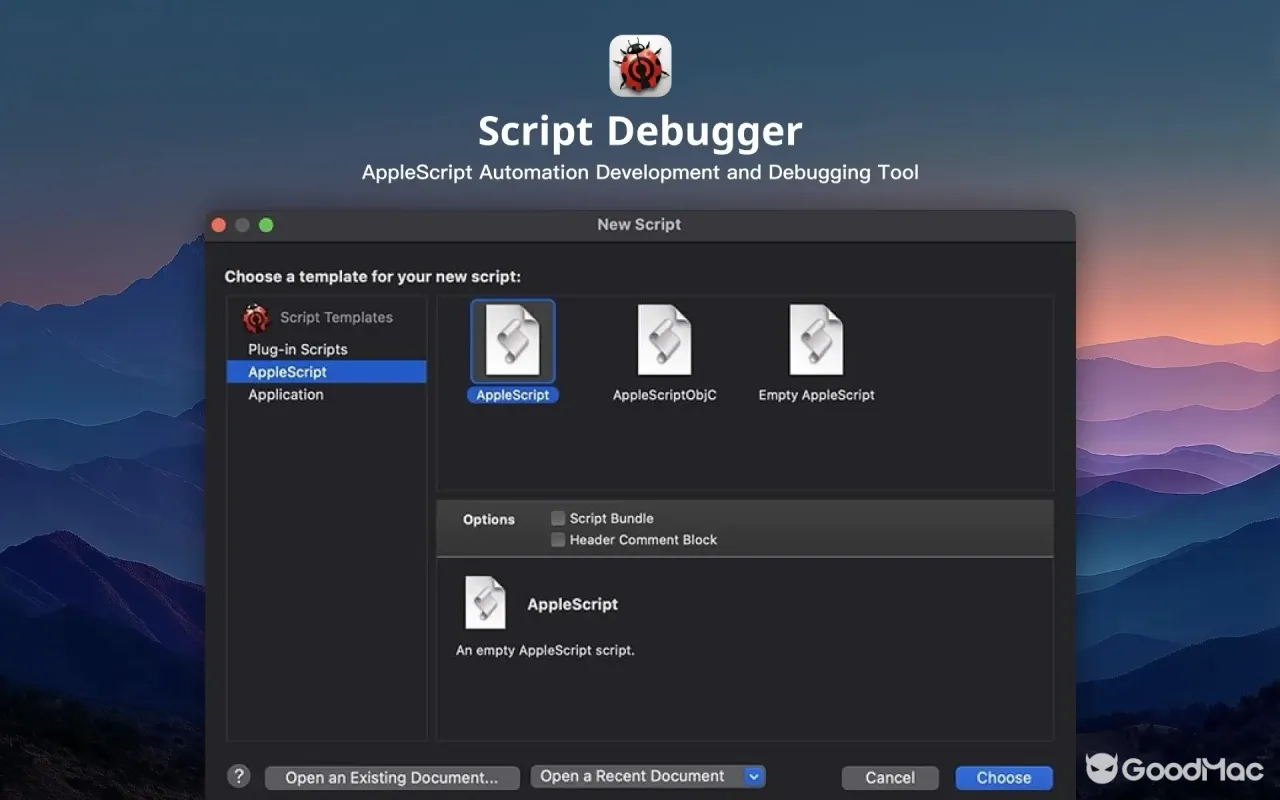
Task: Click Open an Existing Document button
Action: [x=392, y=778]
